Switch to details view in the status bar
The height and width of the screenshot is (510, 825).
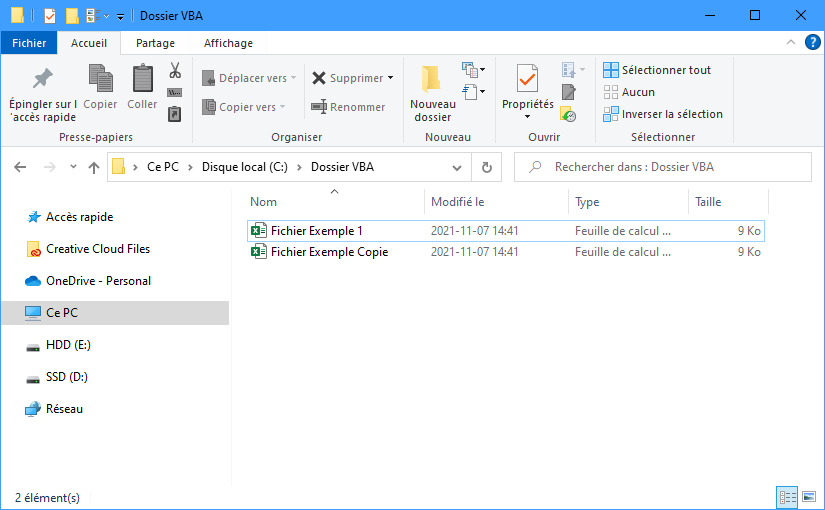pyautogui.click(x=787, y=497)
